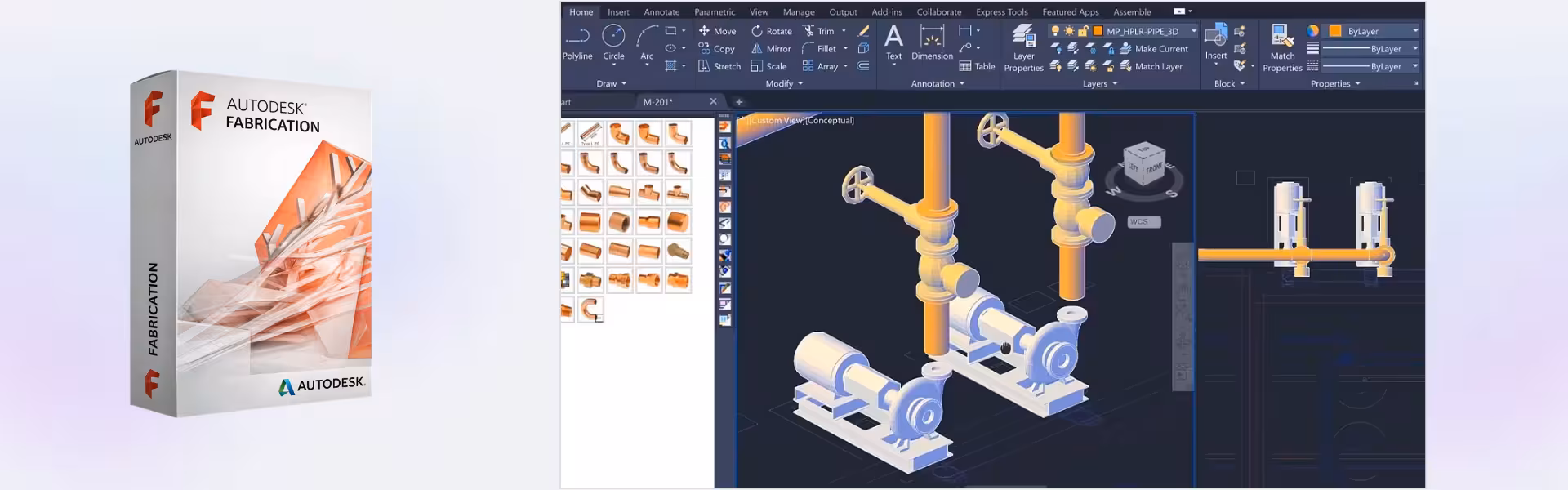Click the rectangle draw icon
Viewport: 1568px width, 490px height.
(671, 31)
